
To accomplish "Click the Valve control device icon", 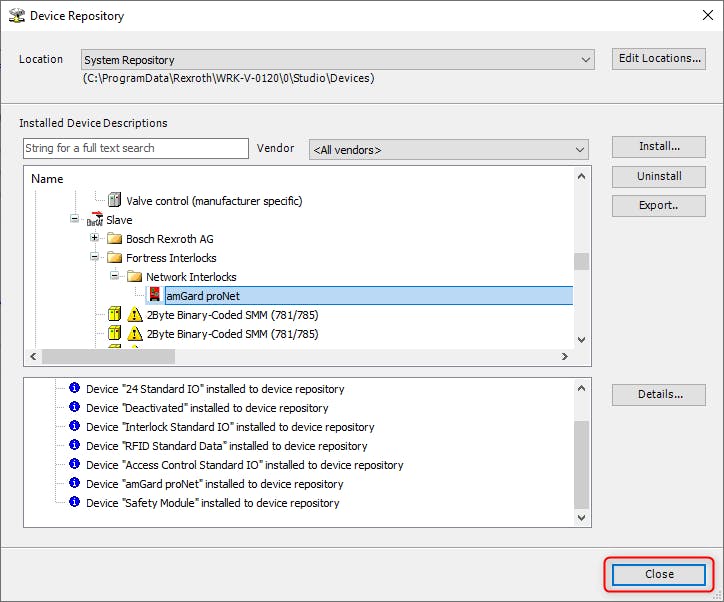I will pos(115,200).
